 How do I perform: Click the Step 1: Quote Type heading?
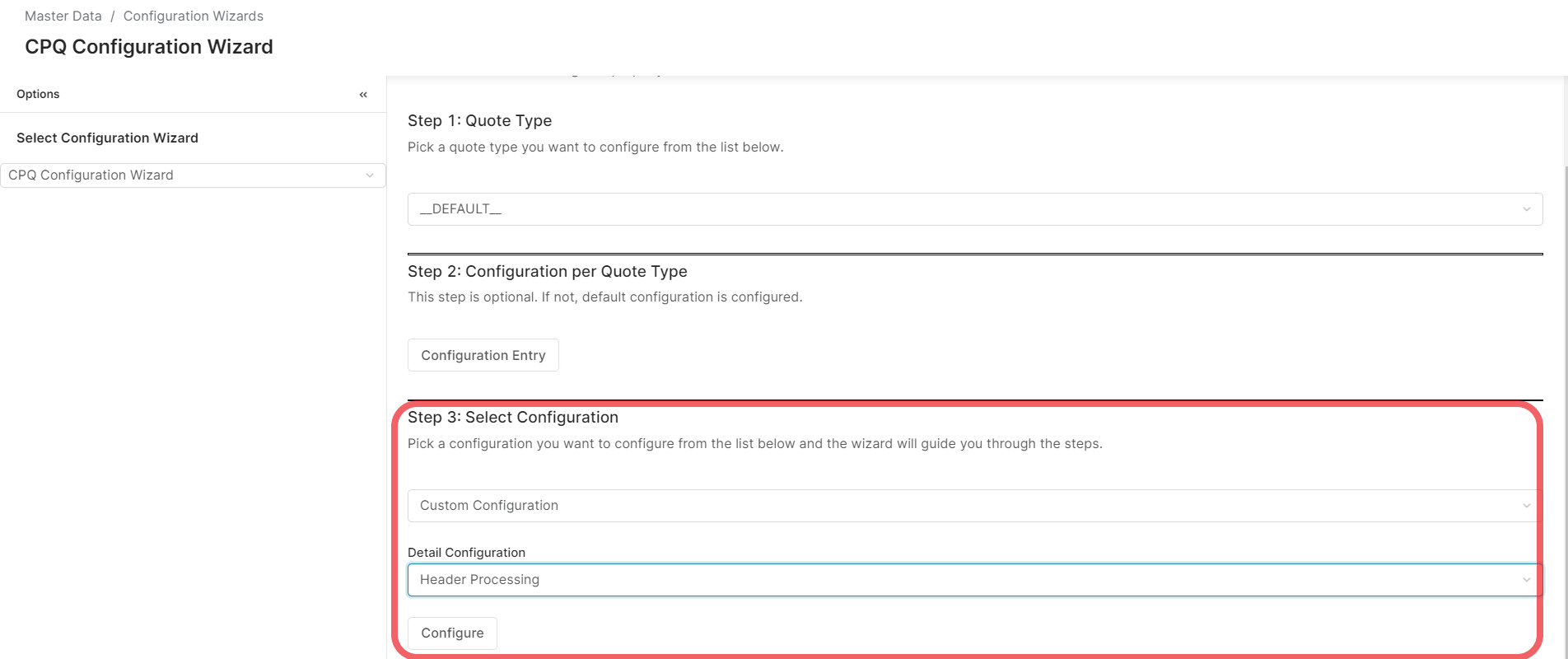[x=479, y=120]
